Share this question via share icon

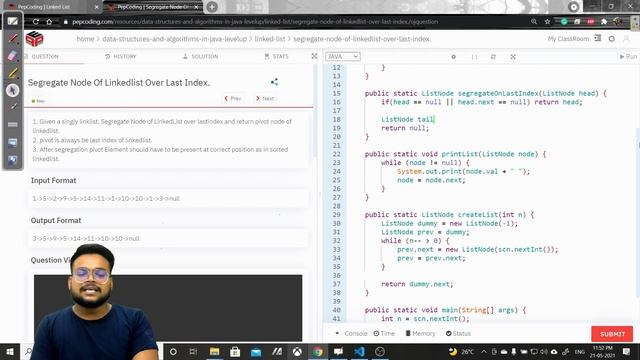pos(274,82)
